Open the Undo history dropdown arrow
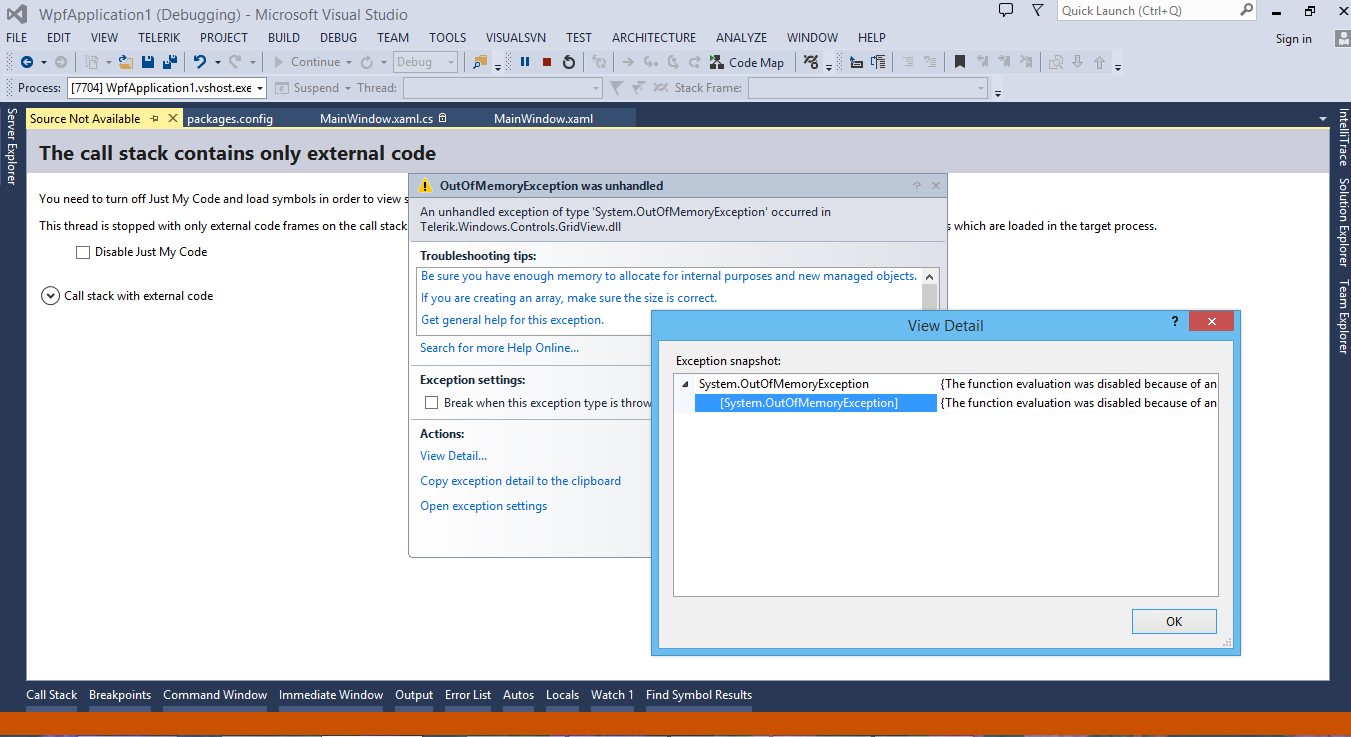Image resolution: width=1351 pixels, height=737 pixels. tap(216, 62)
